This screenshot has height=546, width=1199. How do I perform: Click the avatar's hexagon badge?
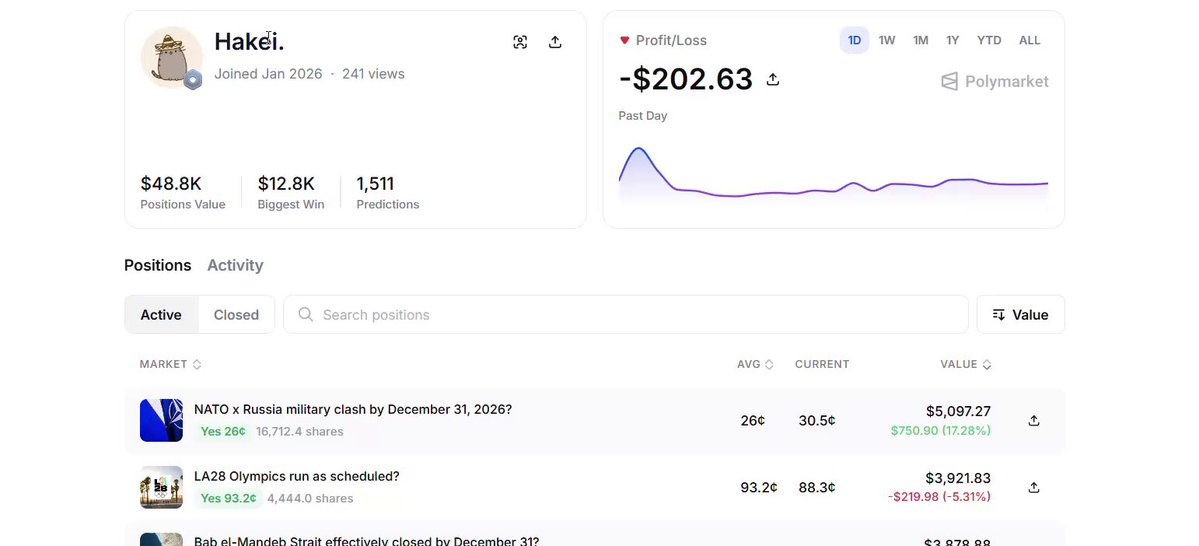[193, 80]
